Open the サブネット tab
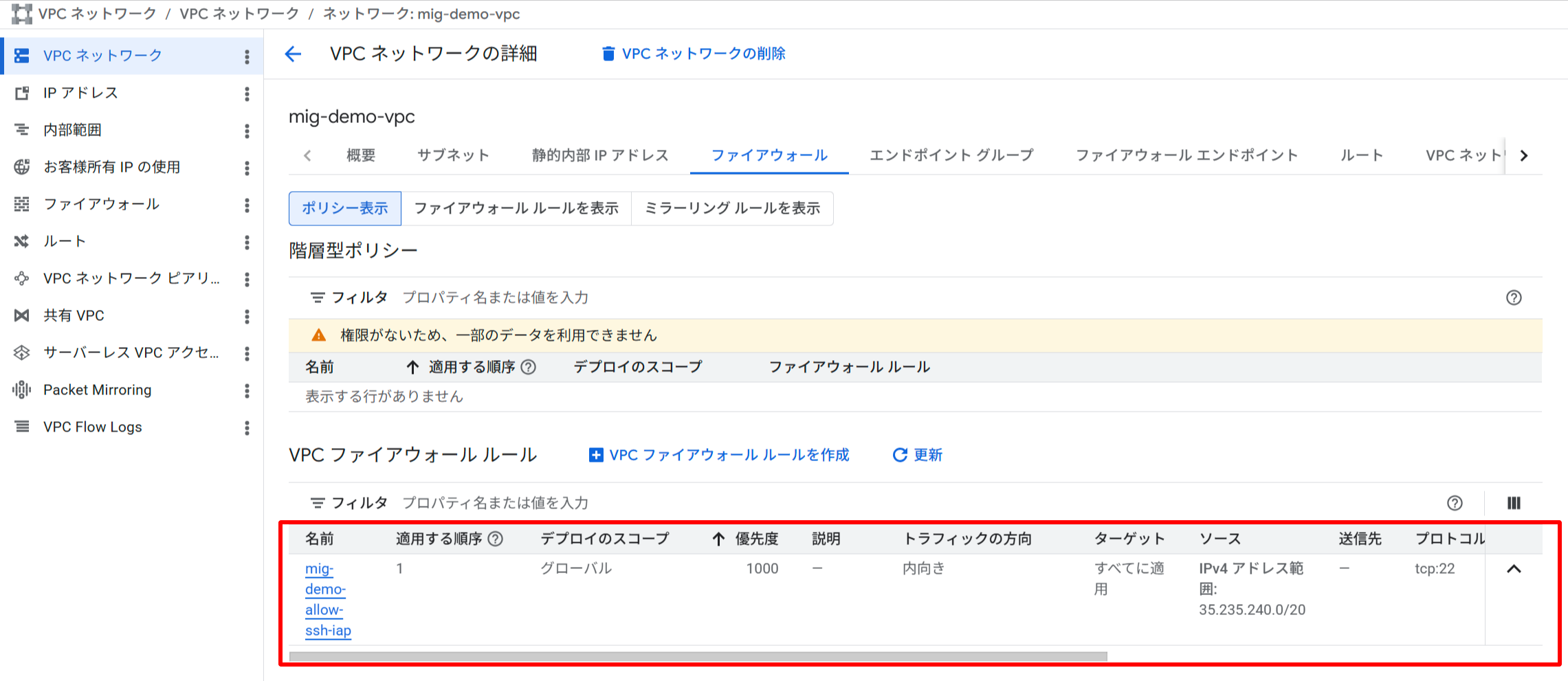Viewport: 1568px width, 681px height. pos(453,155)
